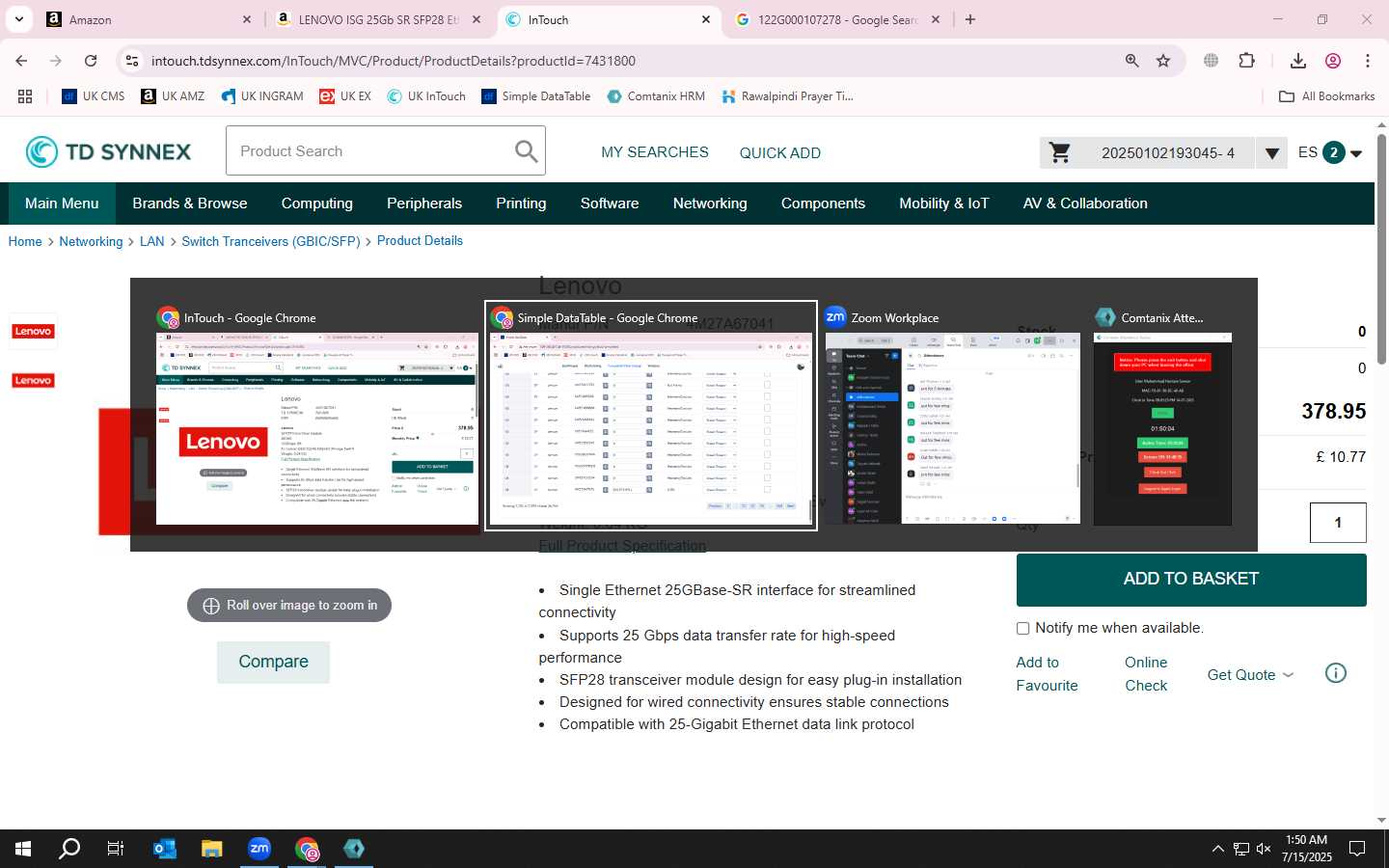Image resolution: width=1389 pixels, height=868 pixels.
Task: Open the Windows Start menu
Action: pos(23,849)
